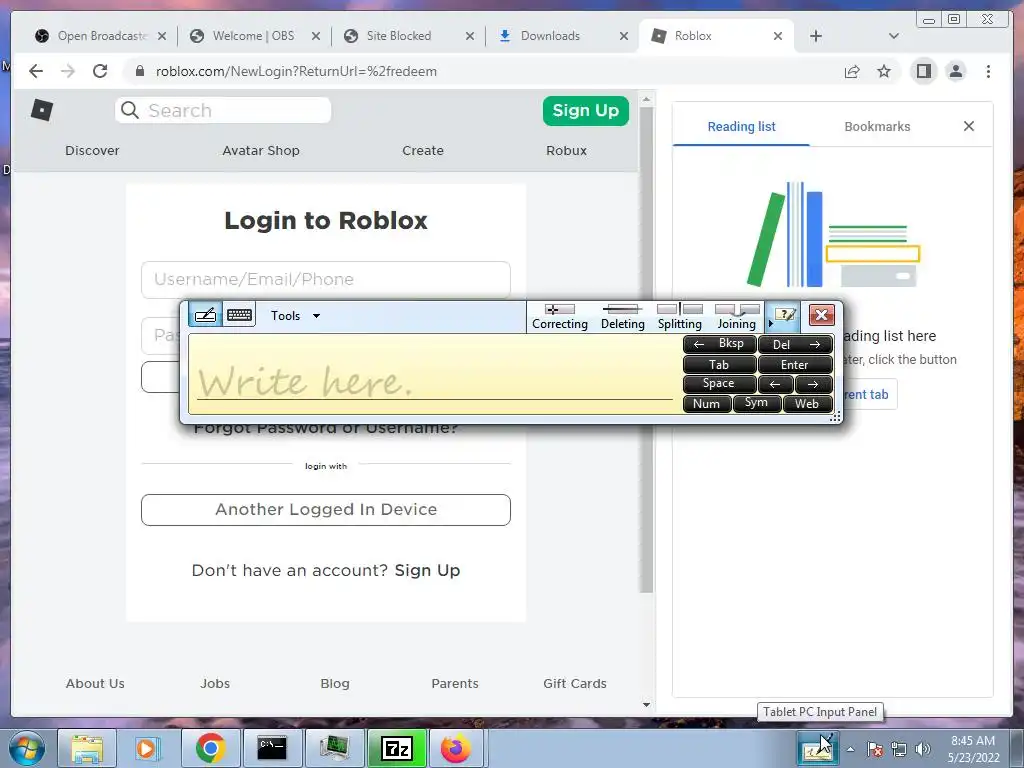Show the Correcting gesture demo

coord(560,317)
